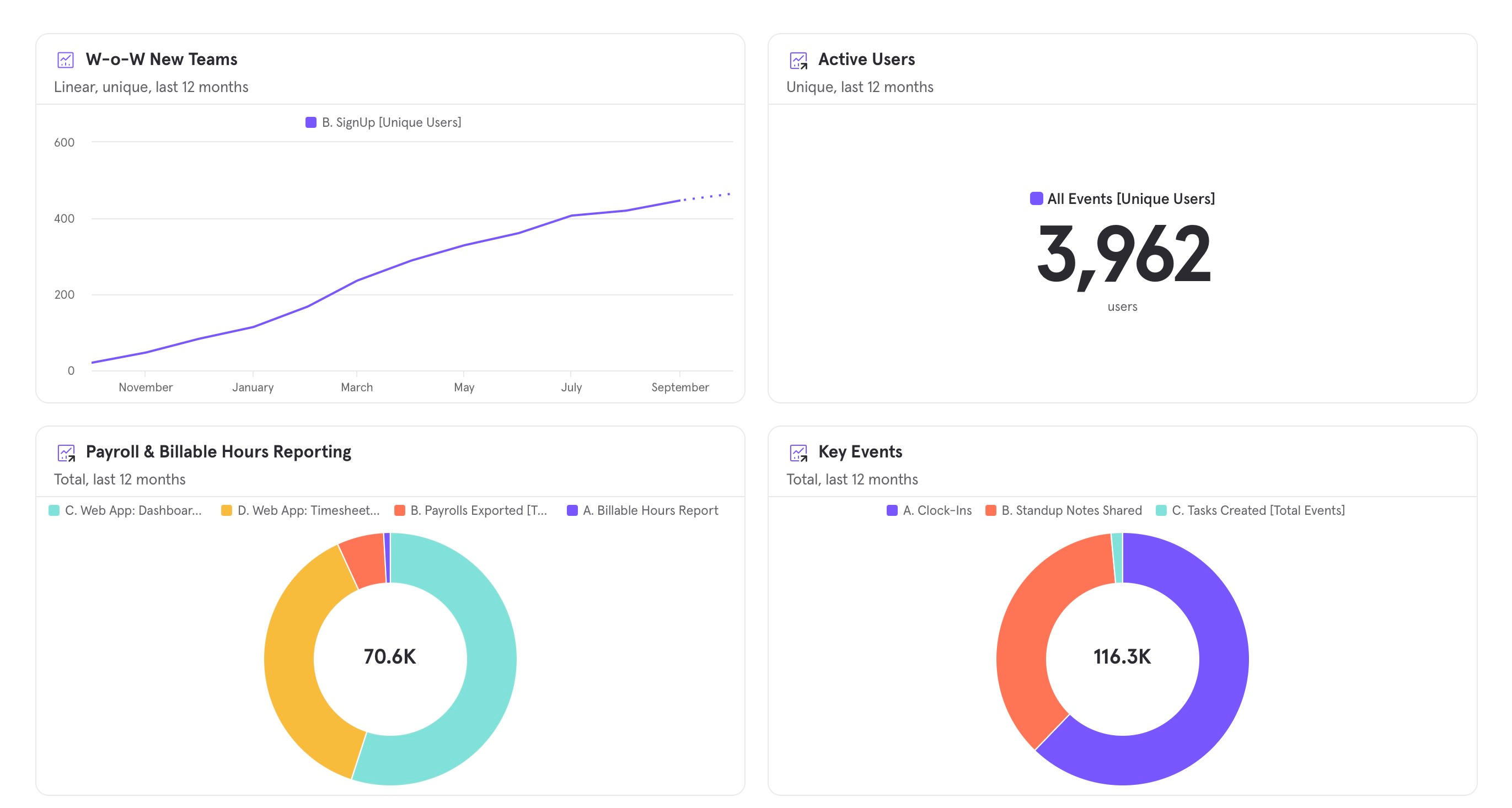Viewport: 1512px width, 808px height.
Task: Click 'Linear, unique, last 12 months' subtitle
Action: [x=151, y=87]
